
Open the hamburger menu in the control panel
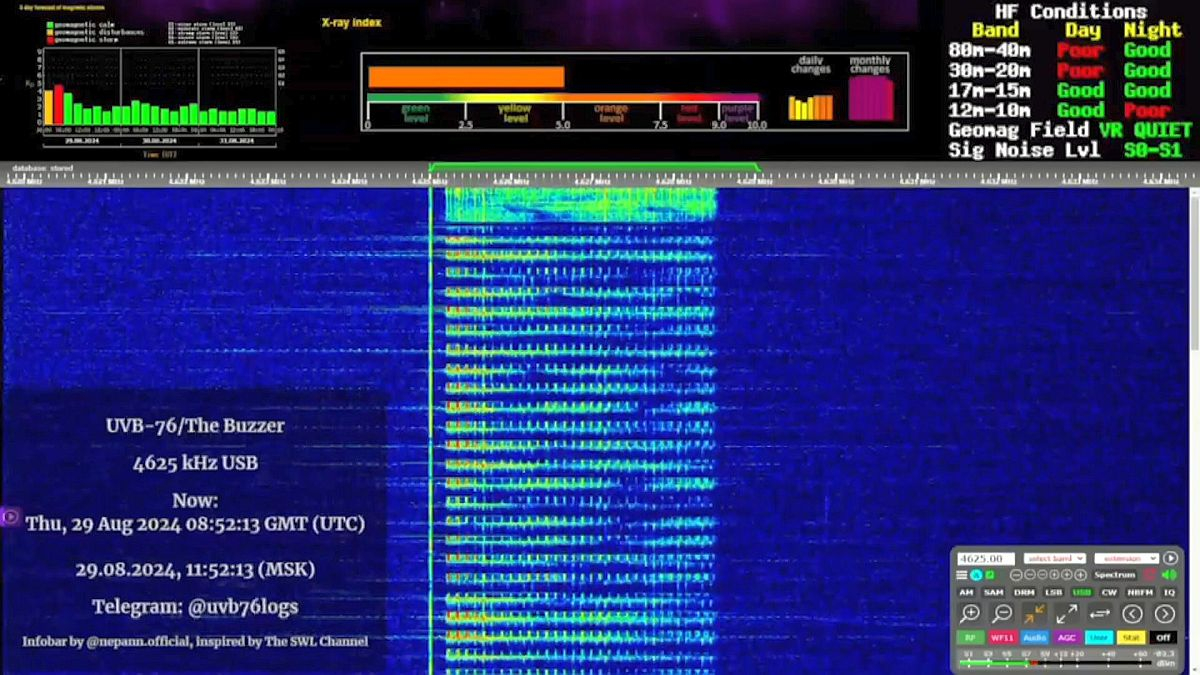[962, 575]
